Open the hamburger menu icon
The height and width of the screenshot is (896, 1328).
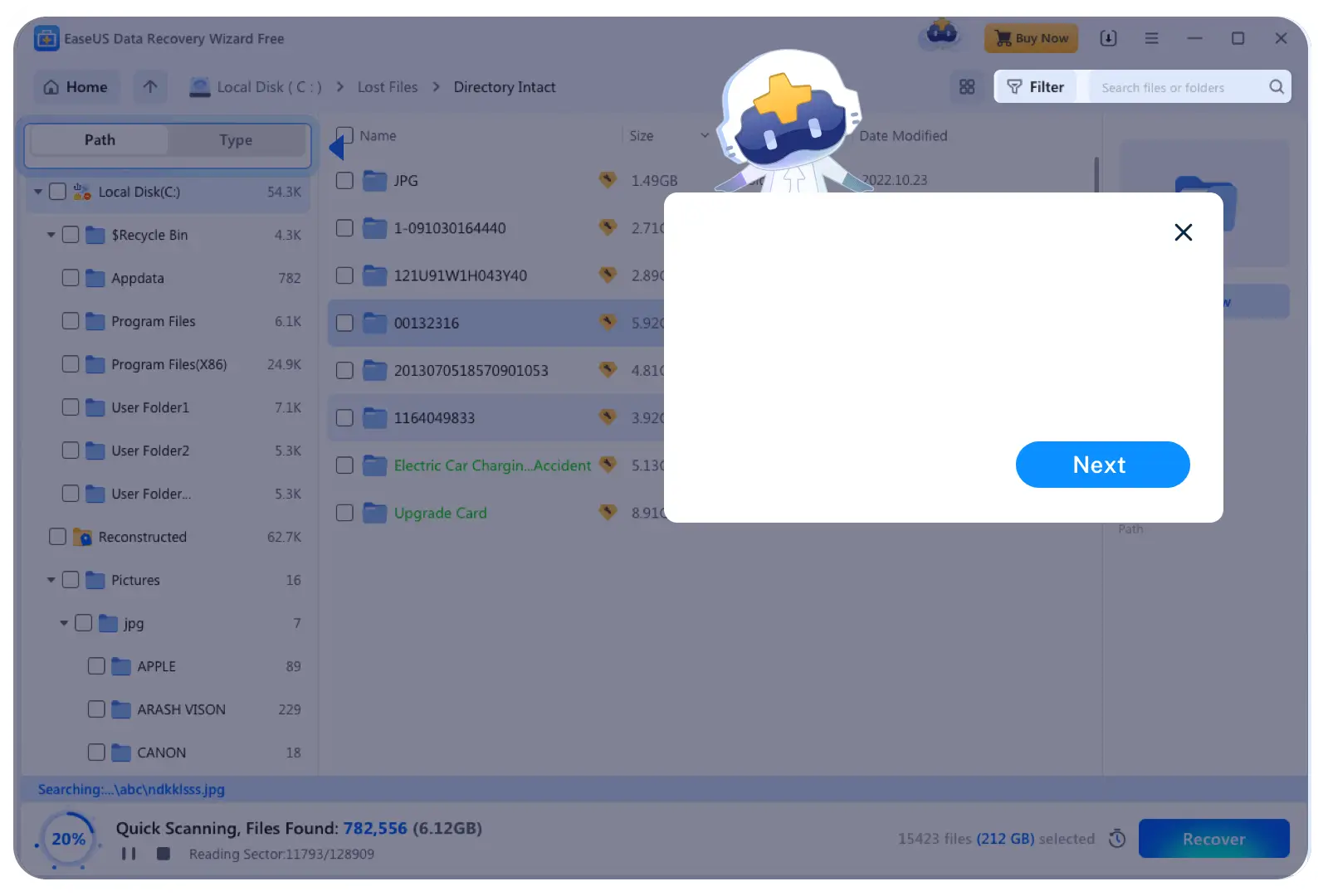[1151, 38]
